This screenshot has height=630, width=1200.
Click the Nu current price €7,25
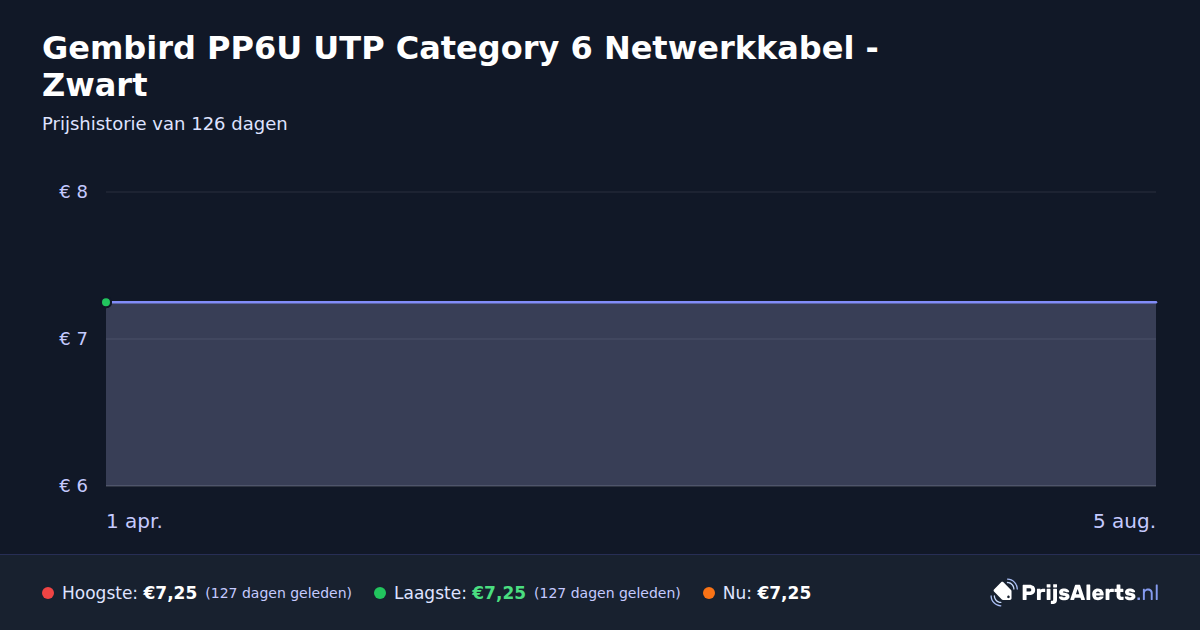784,593
